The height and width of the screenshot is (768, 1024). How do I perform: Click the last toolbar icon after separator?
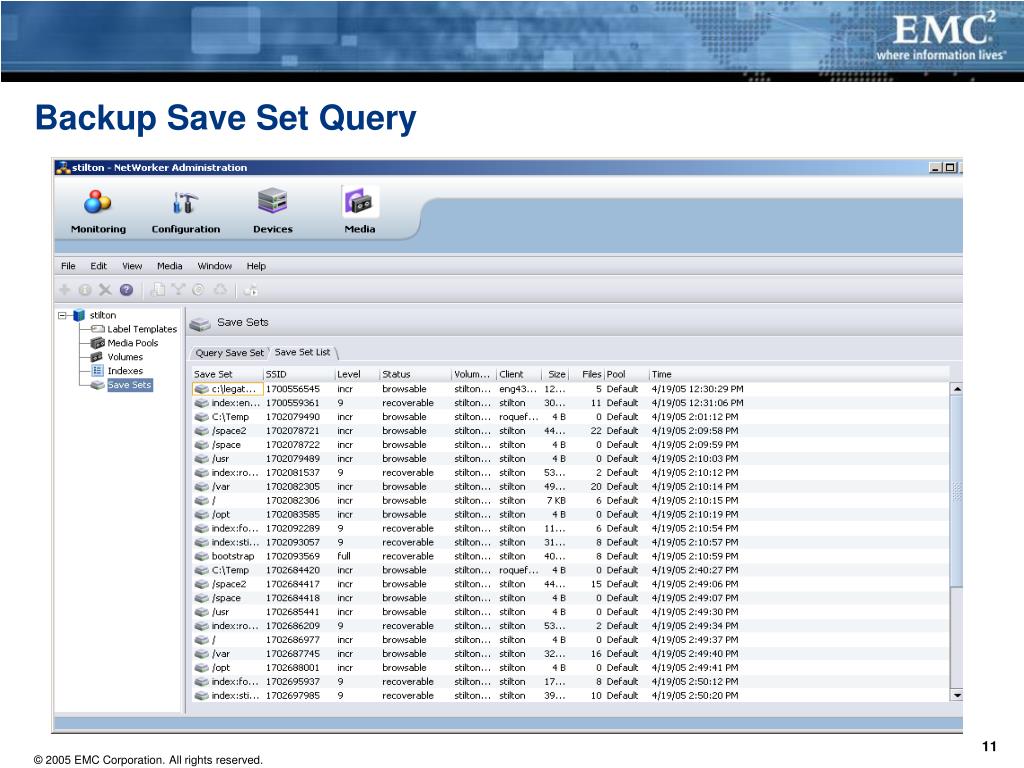tap(251, 290)
